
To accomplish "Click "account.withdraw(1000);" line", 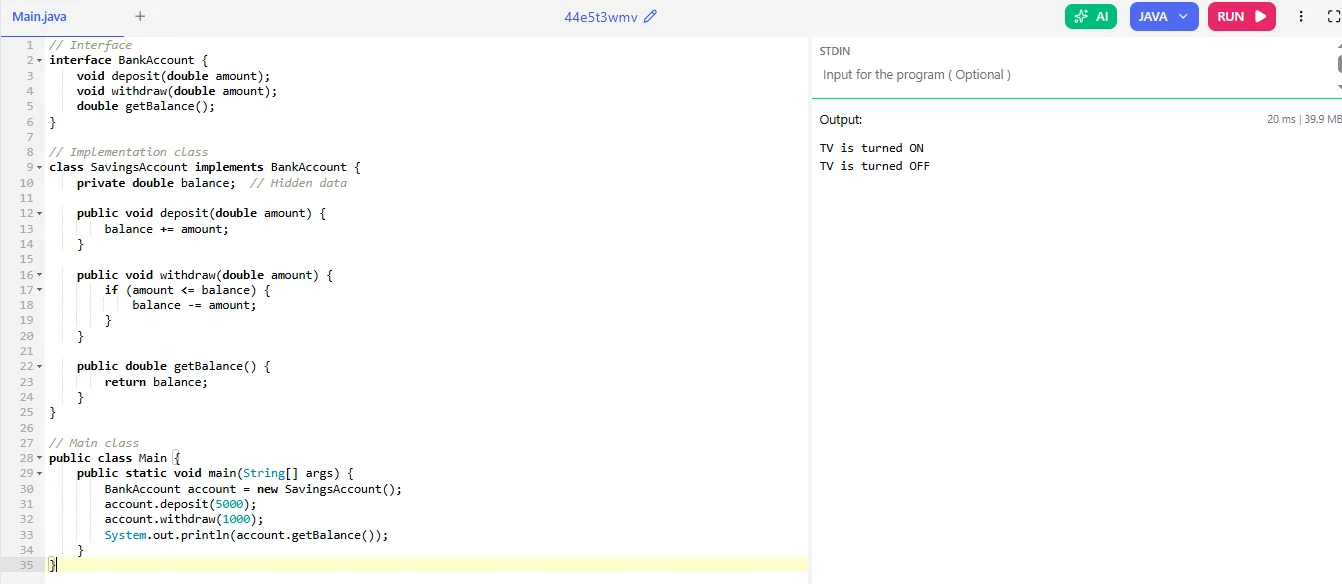I will click(x=184, y=520).
